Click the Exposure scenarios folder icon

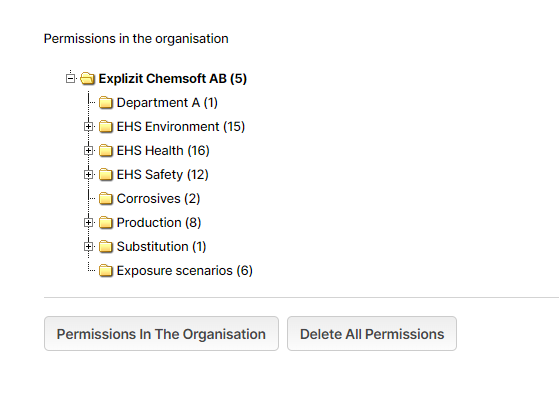click(106, 271)
